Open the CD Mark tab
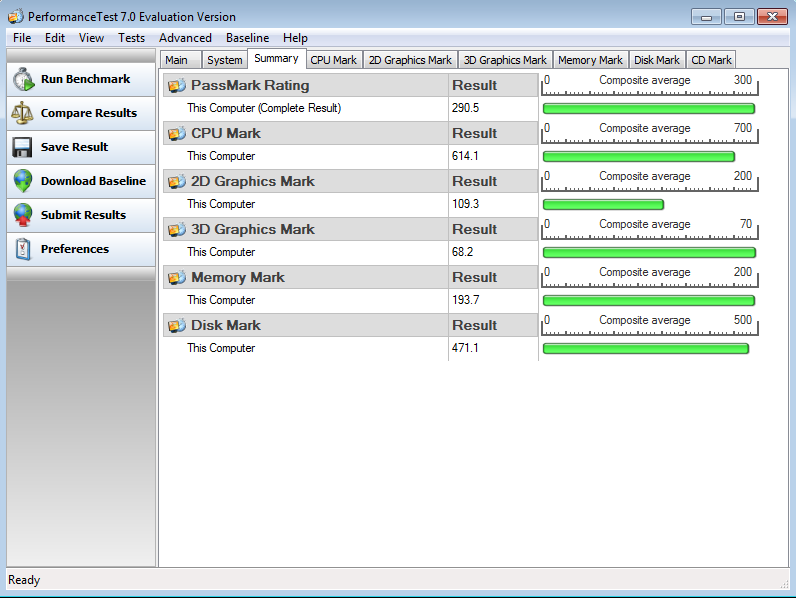Viewport: 796px width, 598px height. point(711,60)
